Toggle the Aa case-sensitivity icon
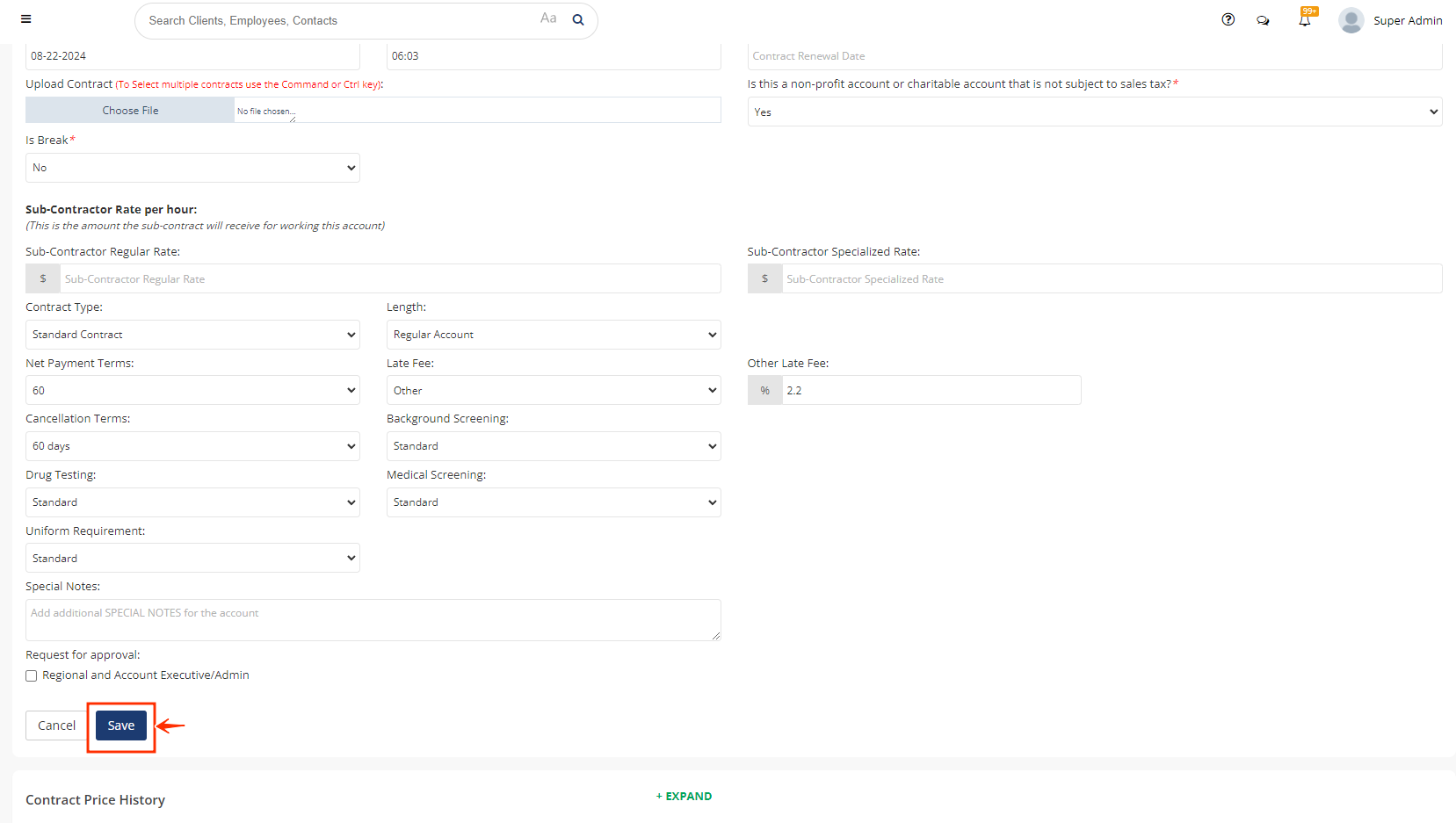 click(x=548, y=18)
